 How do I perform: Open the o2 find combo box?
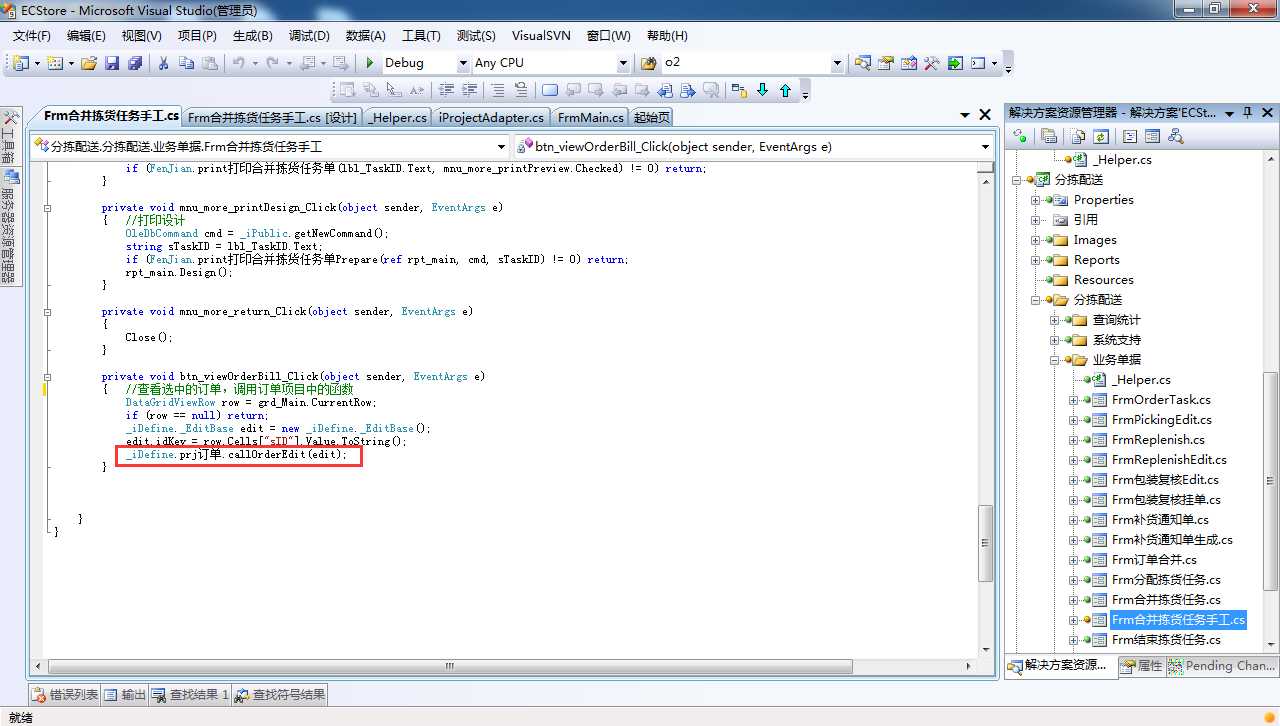[838, 63]
